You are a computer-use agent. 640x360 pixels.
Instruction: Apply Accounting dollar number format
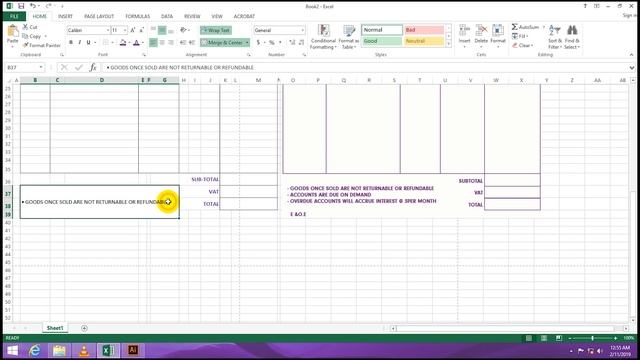(258, 42)
